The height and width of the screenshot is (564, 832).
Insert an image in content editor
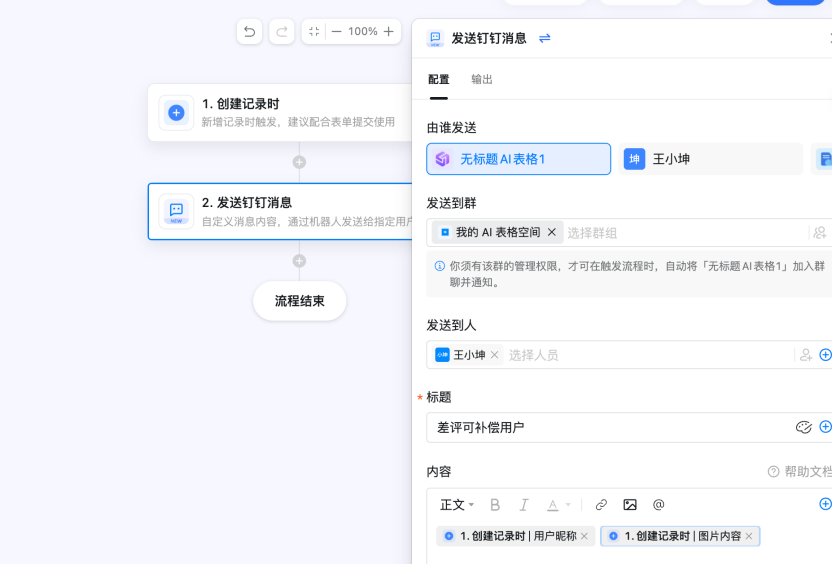[x=630, y=505]
